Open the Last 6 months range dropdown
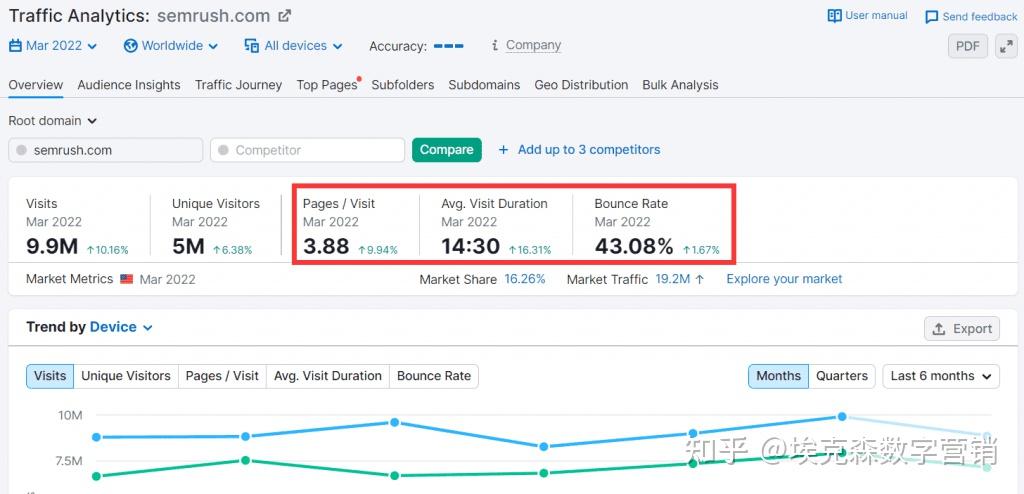This screenshot has height=494, width=1024. pos(941,376)
